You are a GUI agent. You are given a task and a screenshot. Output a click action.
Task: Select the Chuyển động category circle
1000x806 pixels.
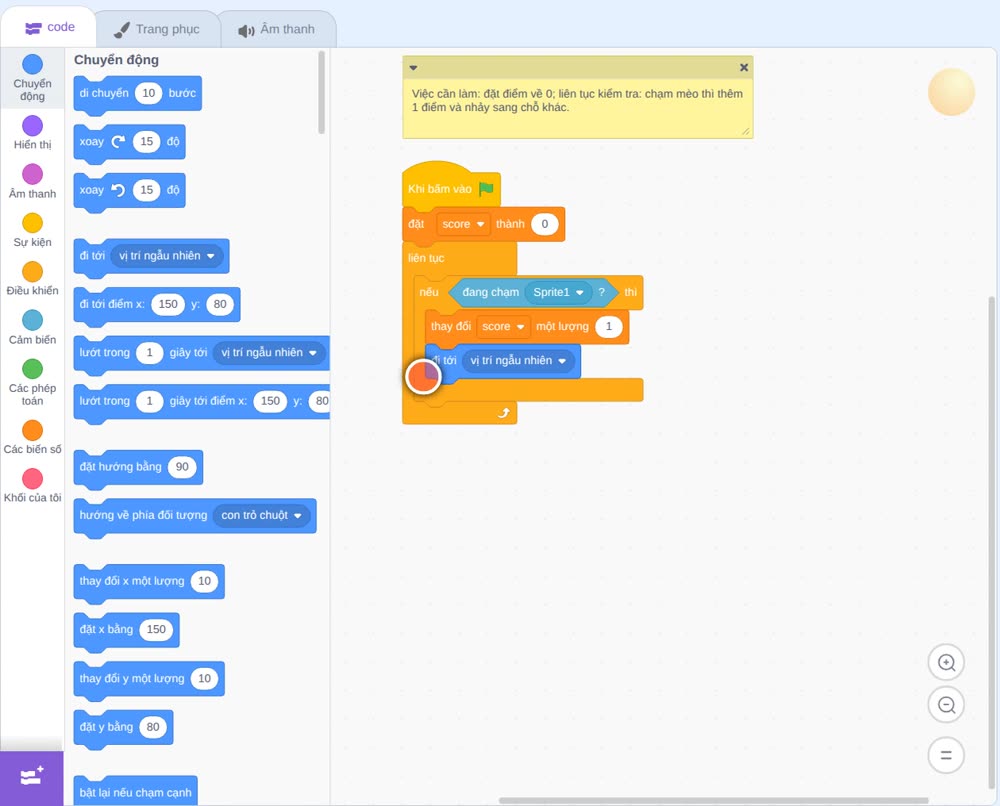(33, 64)
